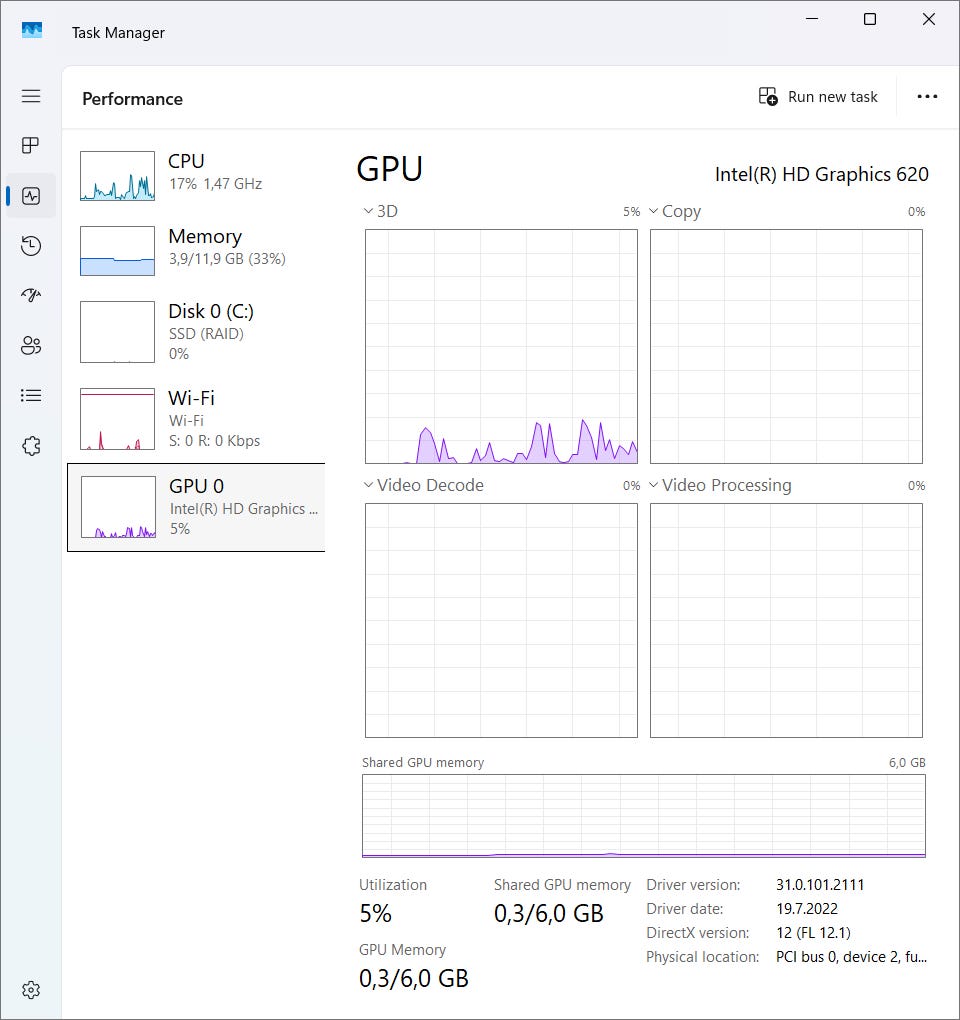Click the Intel(R) HD Graphics 620 title
Viewport: 960px width, 1020px height.
pyautogui.click(x=821, y=174)
